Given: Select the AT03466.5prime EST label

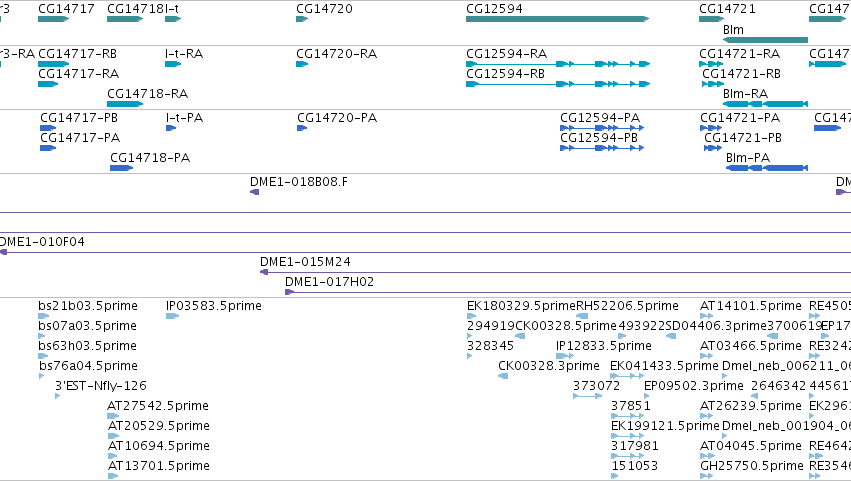Looking at the screenshot, I should (751, 346).
